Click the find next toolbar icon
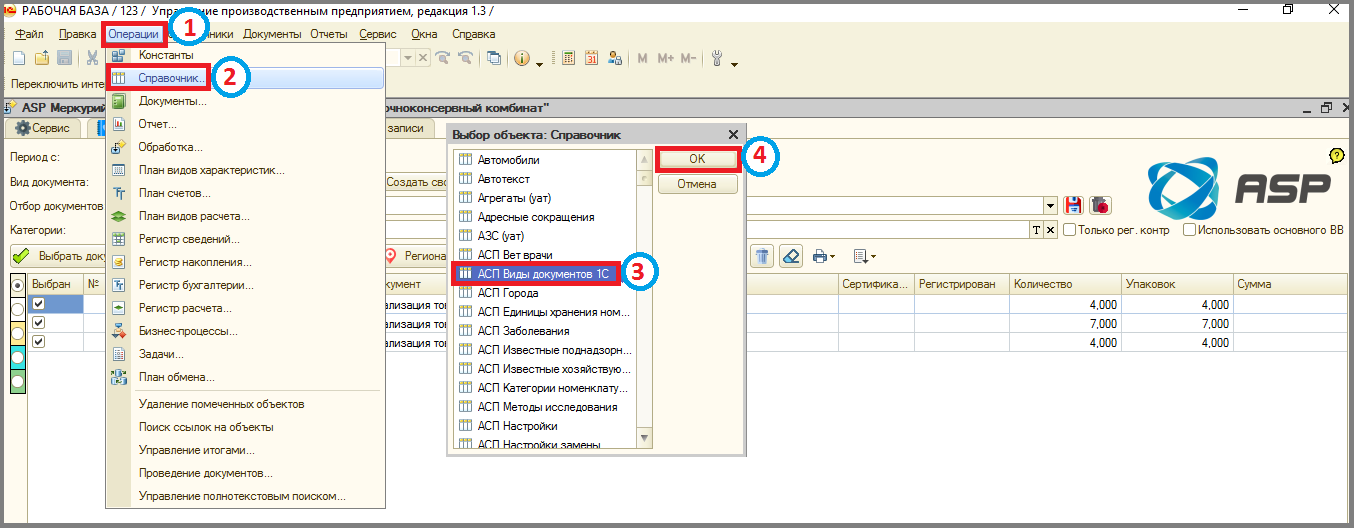 coord(442,58)
